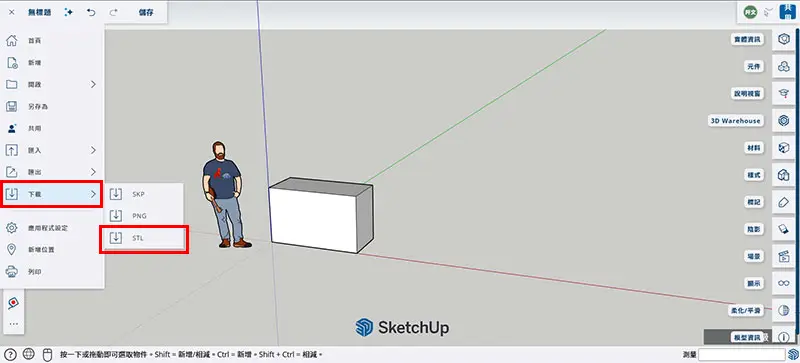Open 應用程式設定 app settings
This screenshot has width=800, height=363.
[52, 228]
